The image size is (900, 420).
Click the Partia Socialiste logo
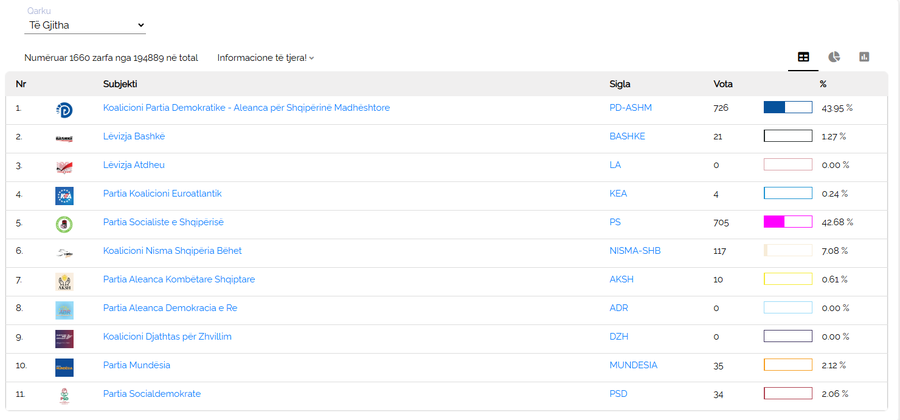coord(64,224)
